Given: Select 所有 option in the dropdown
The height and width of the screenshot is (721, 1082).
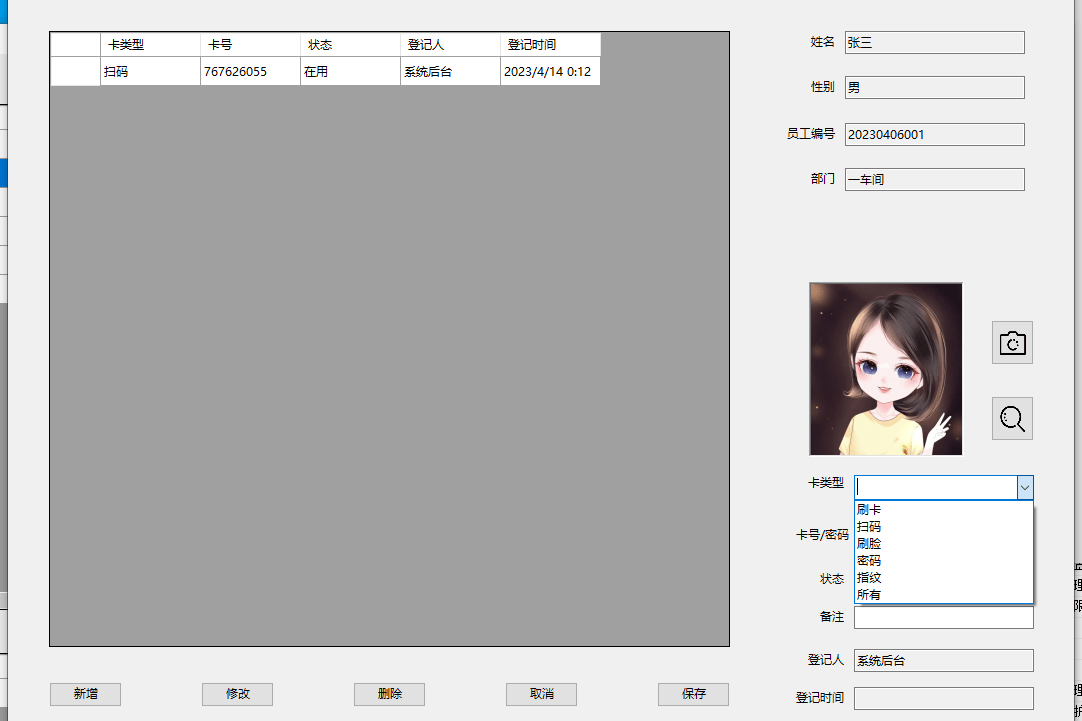Looking at the screenshot, I should pyautogui.click(x=869, y=595).
